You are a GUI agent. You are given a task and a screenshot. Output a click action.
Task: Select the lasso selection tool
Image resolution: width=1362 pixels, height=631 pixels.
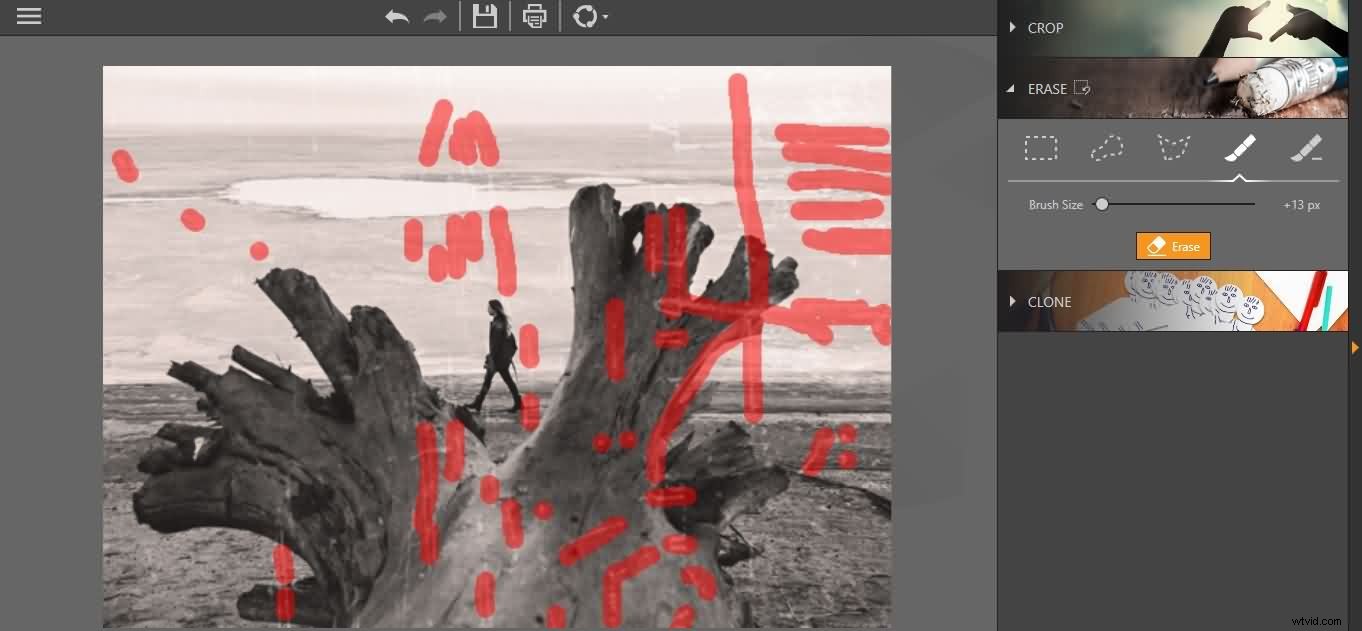point(1107,147)
